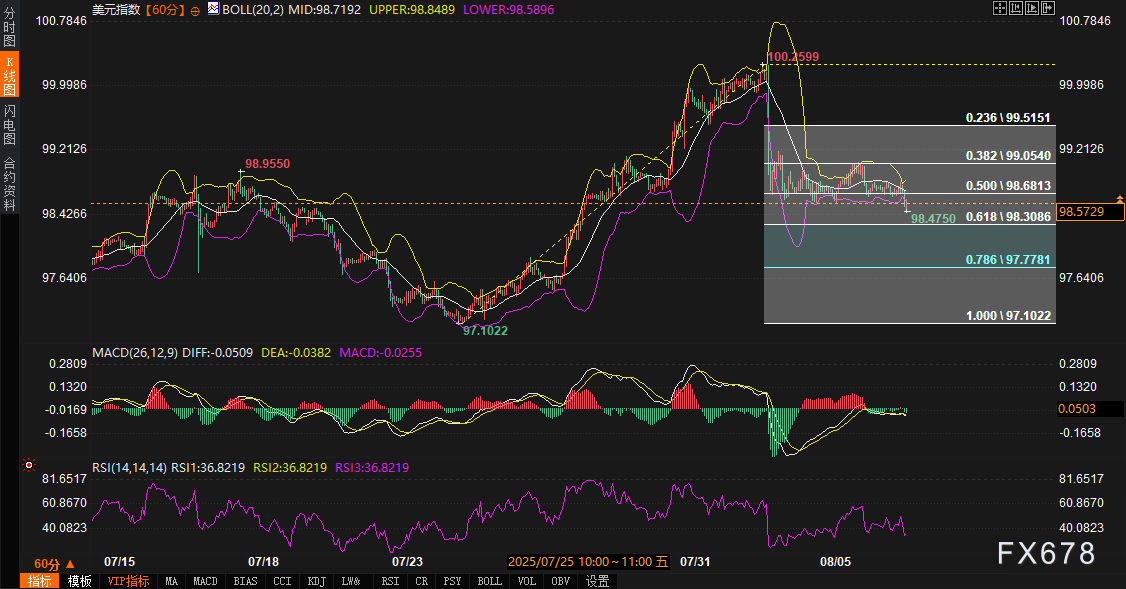Click the crosshair cursor icon at top right
The width and height of the screenshot is (1126, 589).
click(x=999, y=8)
